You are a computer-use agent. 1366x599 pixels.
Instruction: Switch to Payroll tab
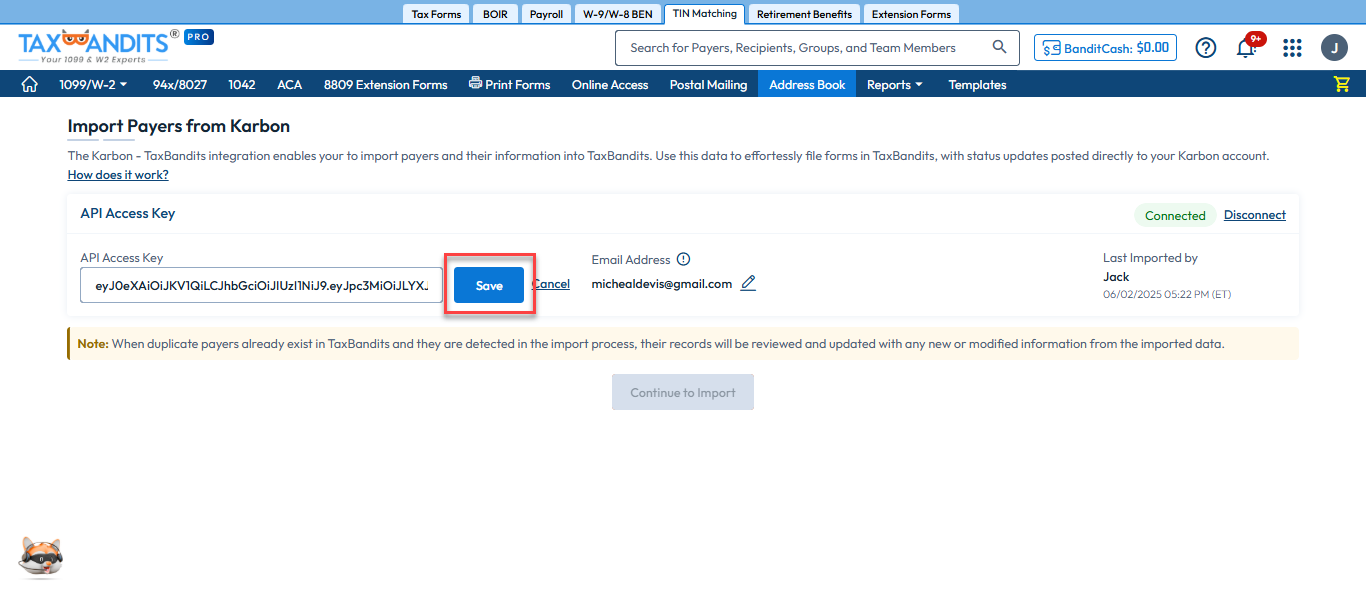[x=546, y=14]
